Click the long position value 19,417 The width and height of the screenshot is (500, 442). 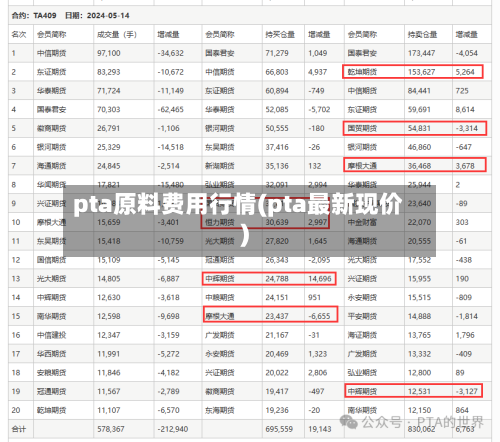tap(277, 391)
